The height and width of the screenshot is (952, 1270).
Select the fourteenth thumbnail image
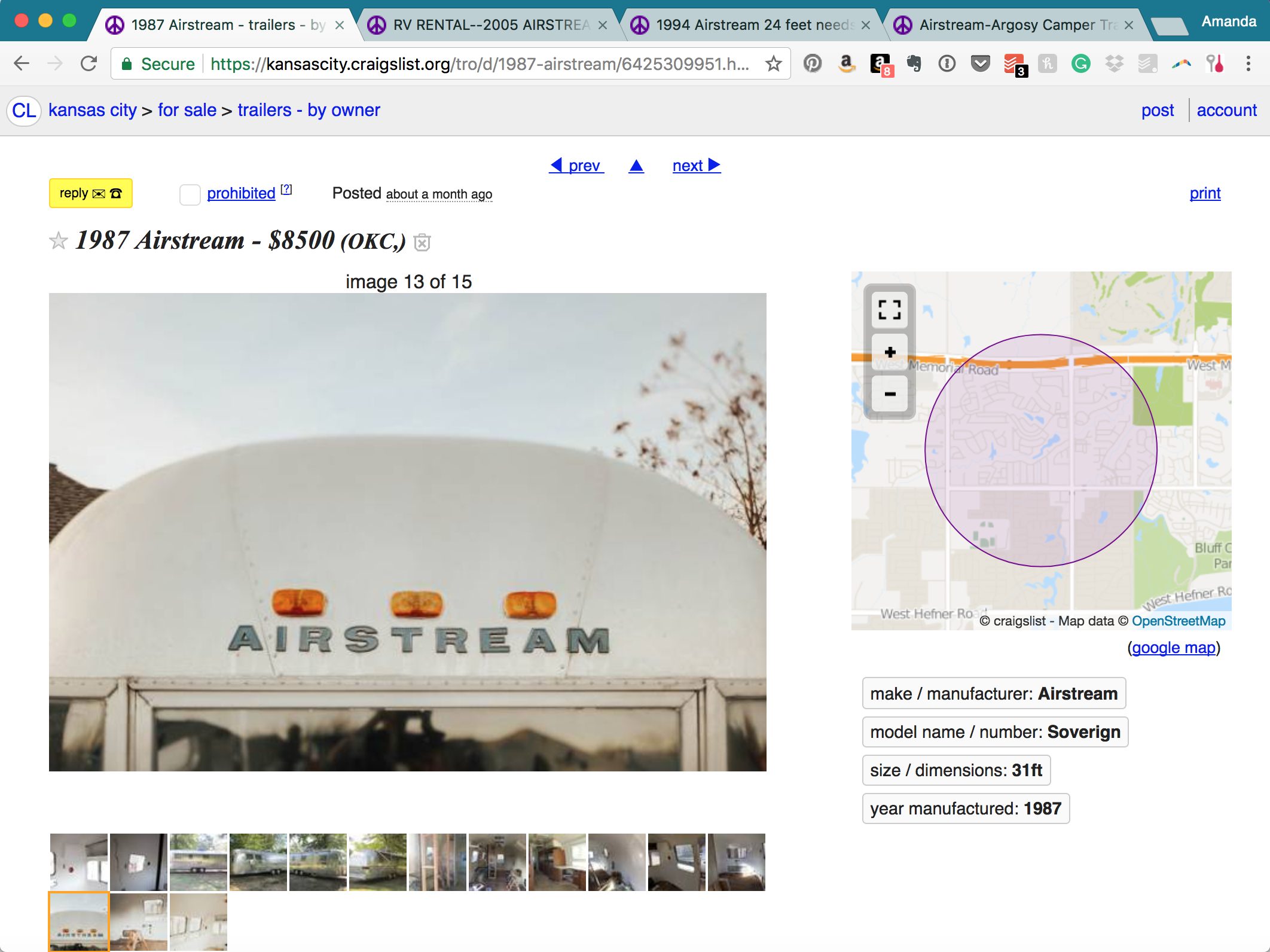click(x=139, y=923)
